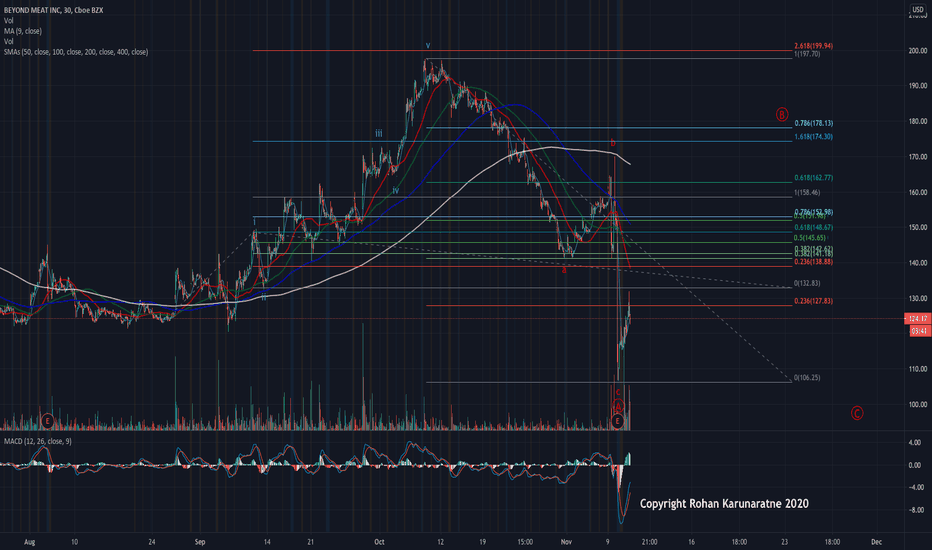Select the MA (9, close) indicator legend
The image size is (932, 550).
point(23,31)
